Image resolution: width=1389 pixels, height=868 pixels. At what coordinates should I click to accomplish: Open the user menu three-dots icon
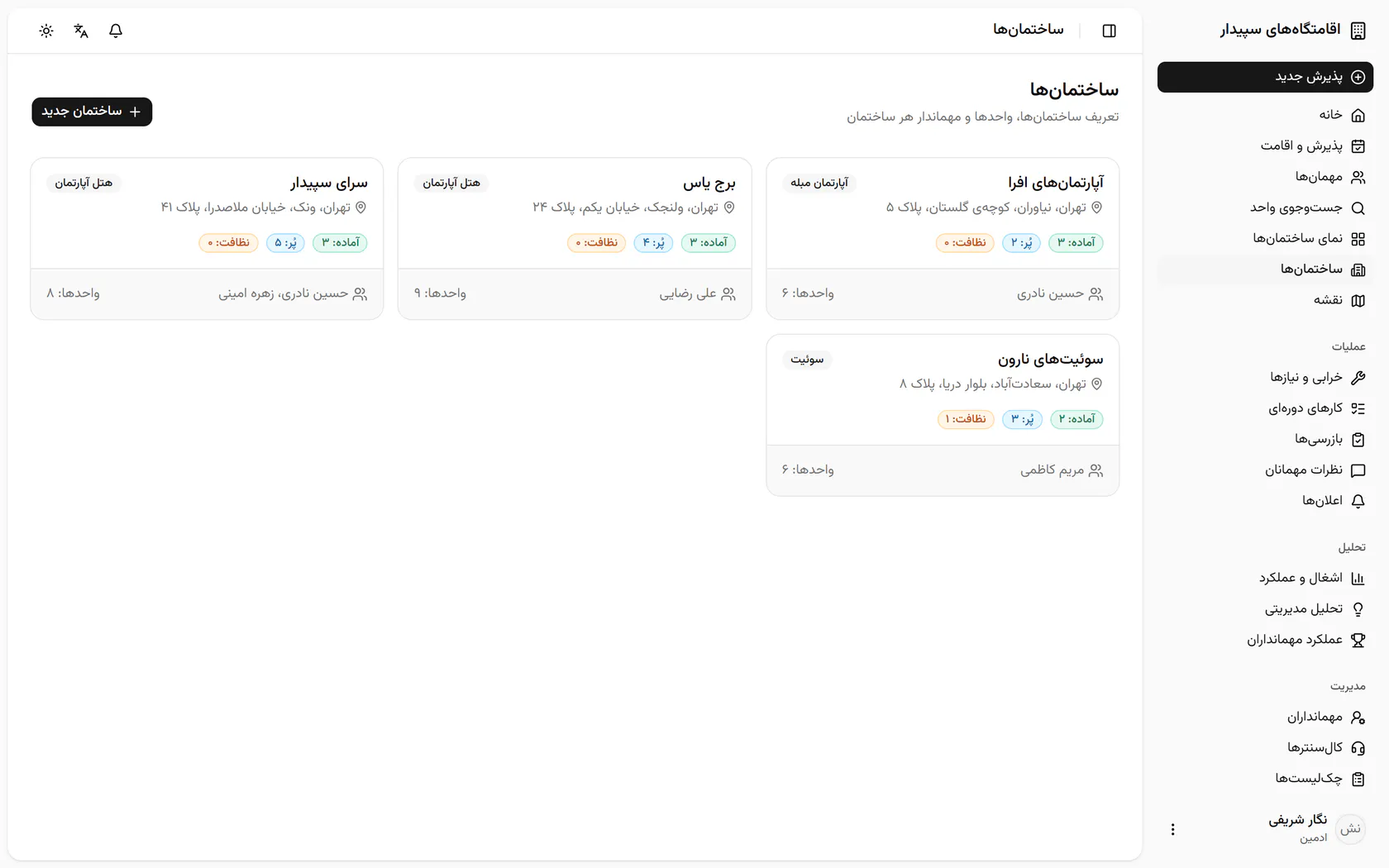click(1172, 829)
